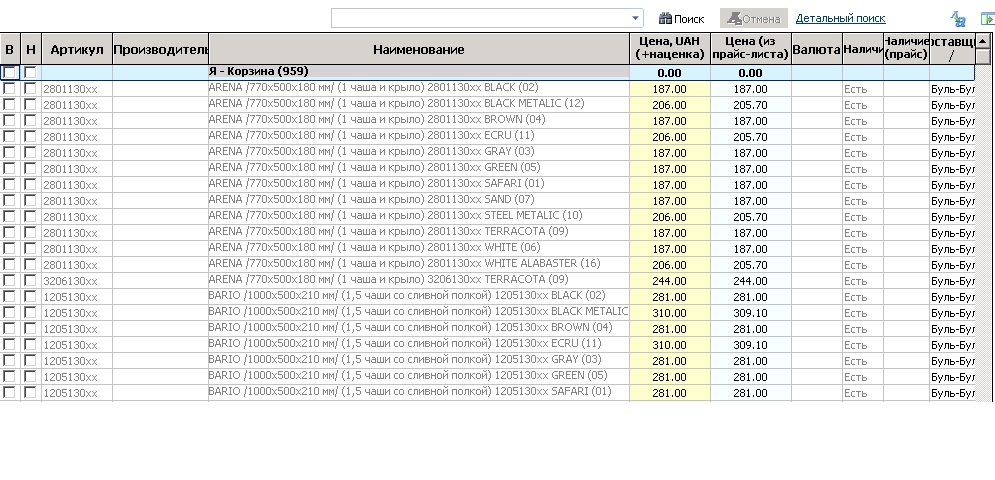
Task: Click 309.10 price in BARIO ECRU (11) row
Action: coord(750,345)
